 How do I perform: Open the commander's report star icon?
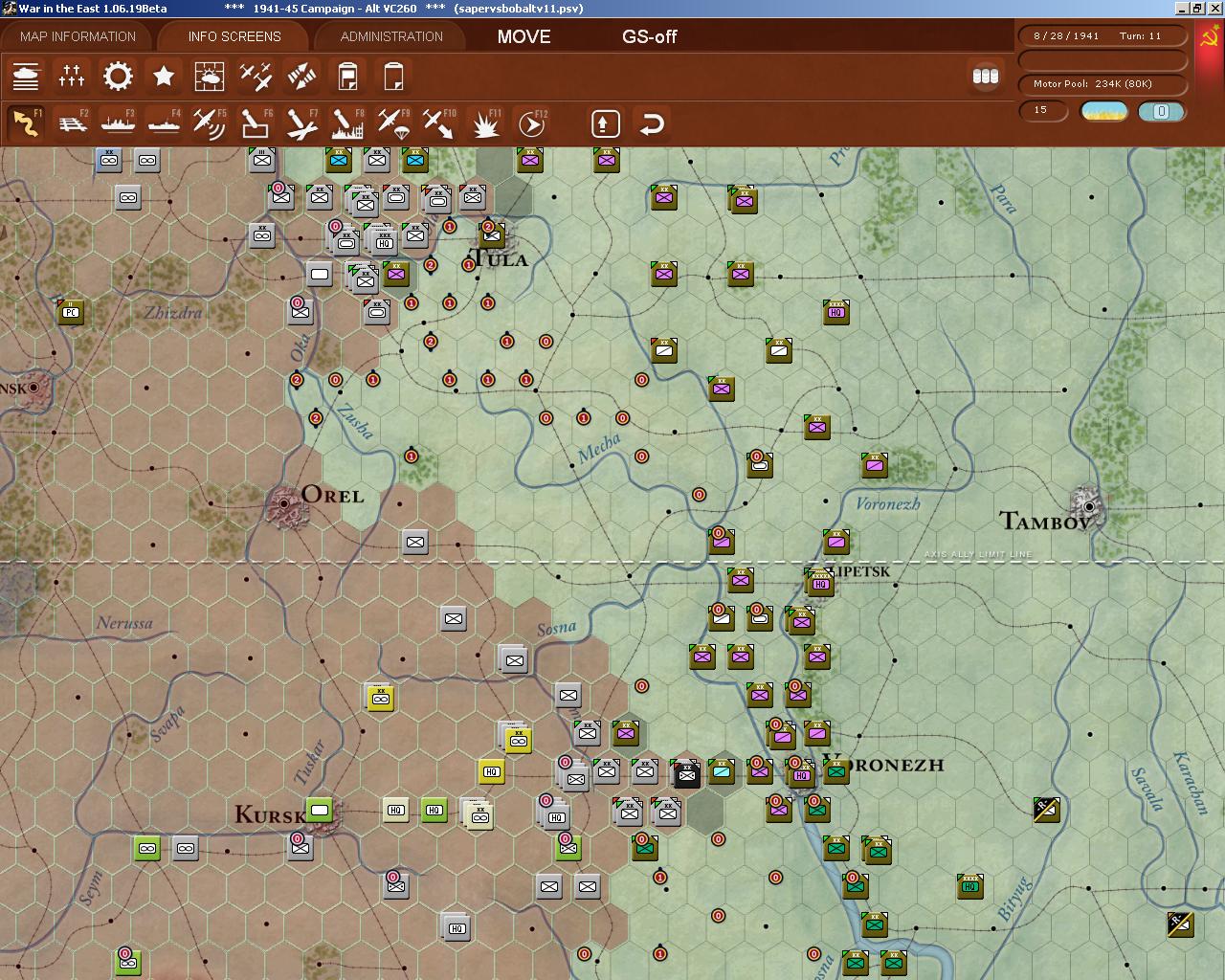164,76
